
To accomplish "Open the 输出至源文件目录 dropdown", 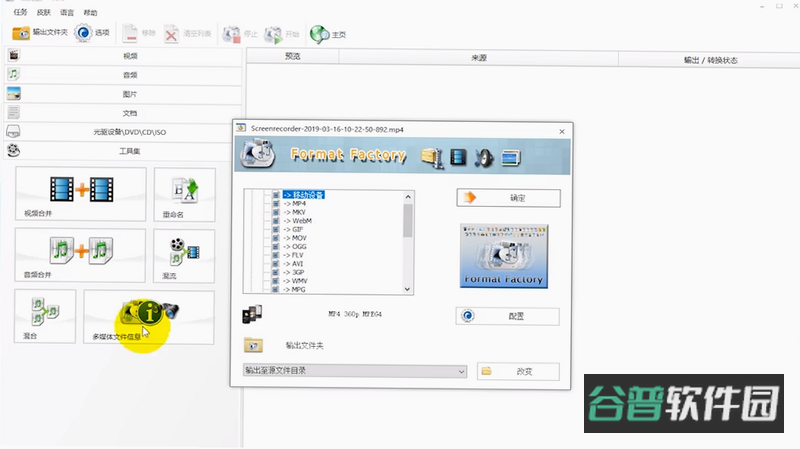I will point(355,371).
